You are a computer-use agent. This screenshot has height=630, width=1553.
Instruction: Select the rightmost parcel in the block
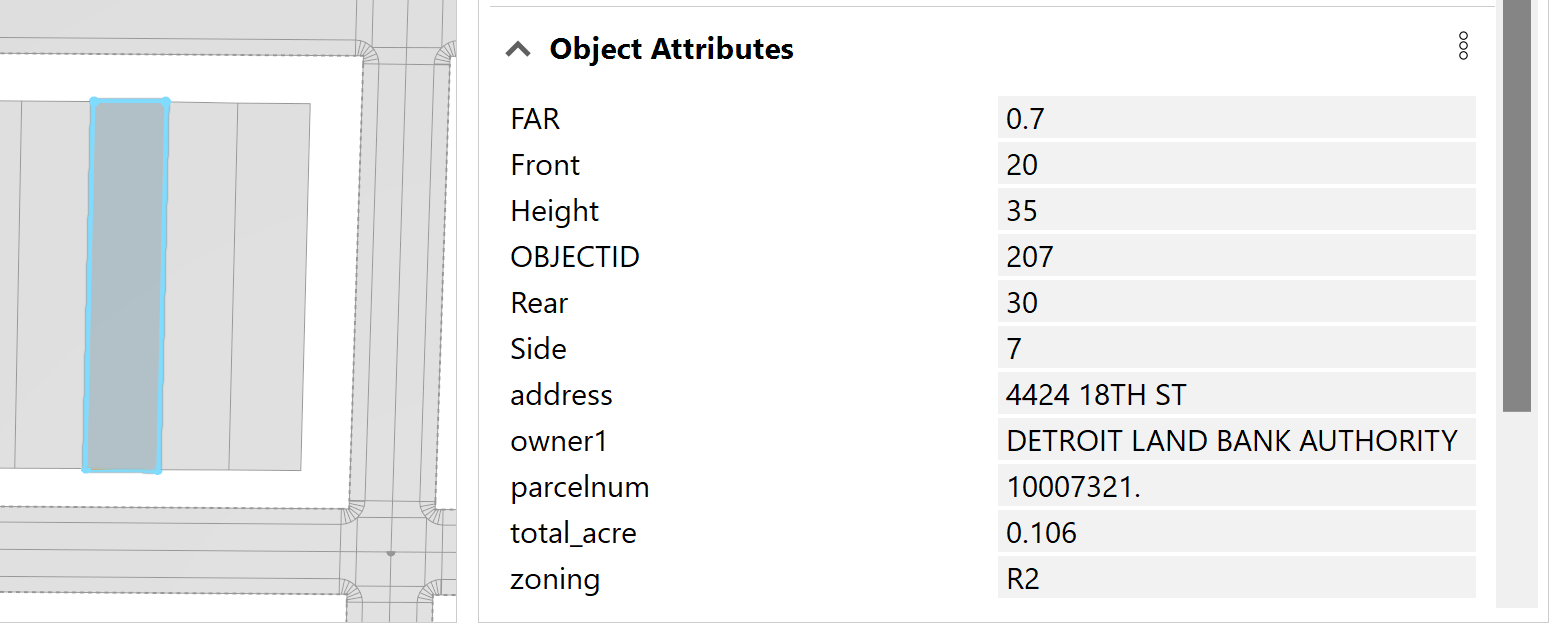[x=270, y=285]
